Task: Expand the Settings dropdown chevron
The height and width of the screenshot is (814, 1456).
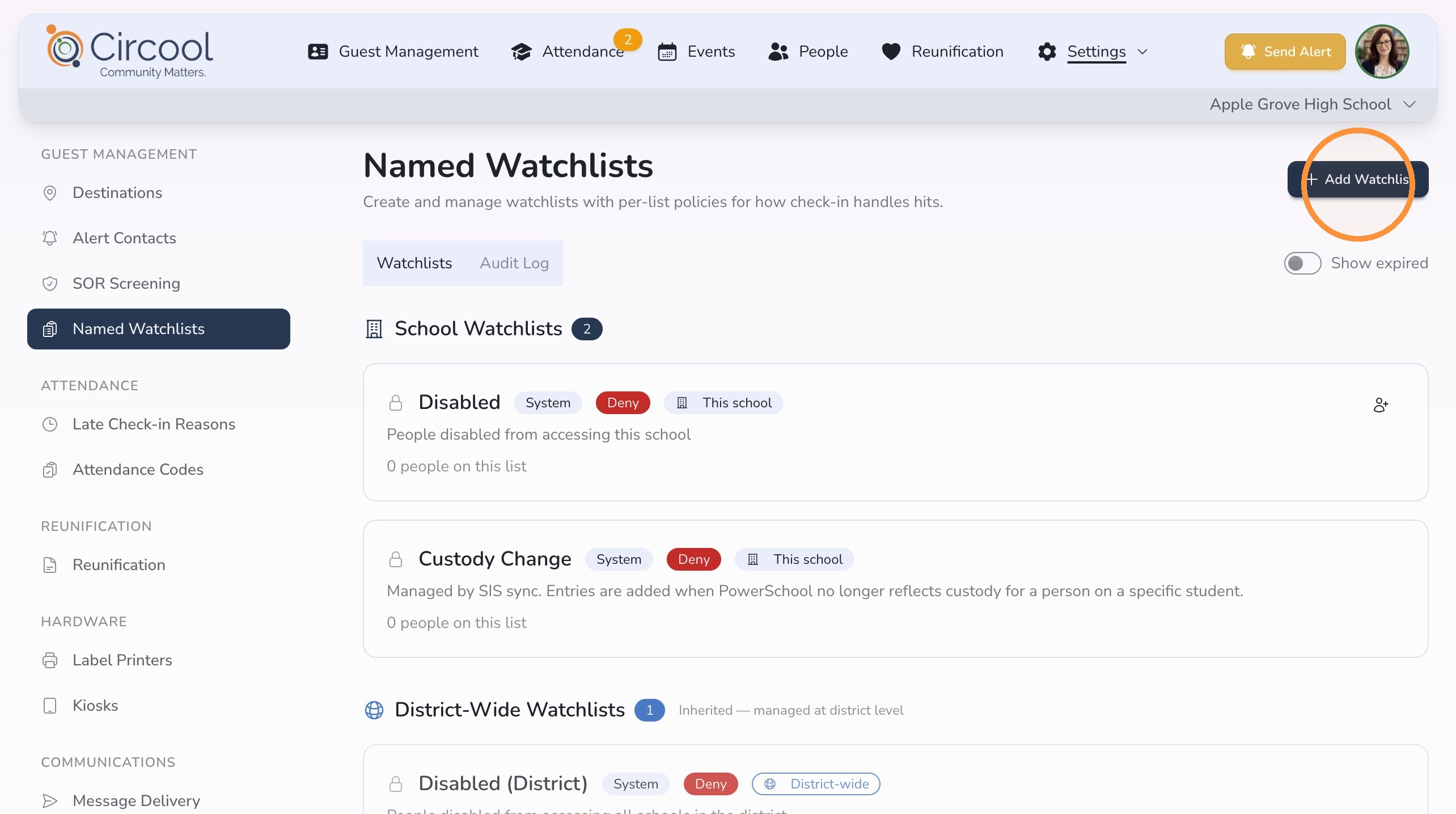Action: click(x=1142, y=52)
